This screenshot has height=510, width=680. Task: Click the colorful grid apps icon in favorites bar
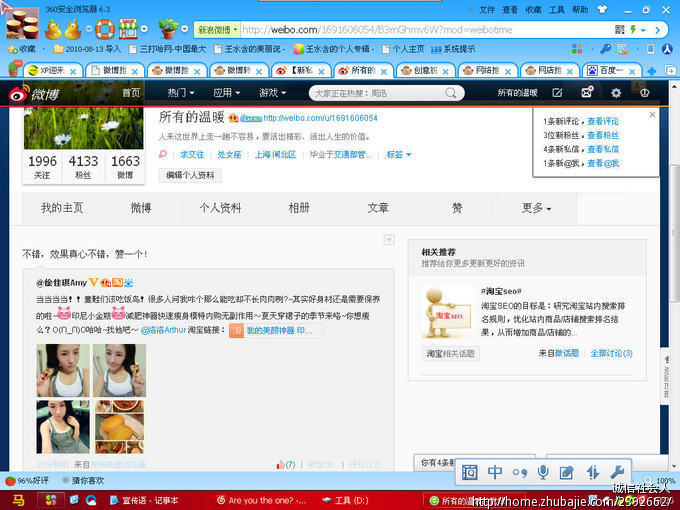point(577,49)
